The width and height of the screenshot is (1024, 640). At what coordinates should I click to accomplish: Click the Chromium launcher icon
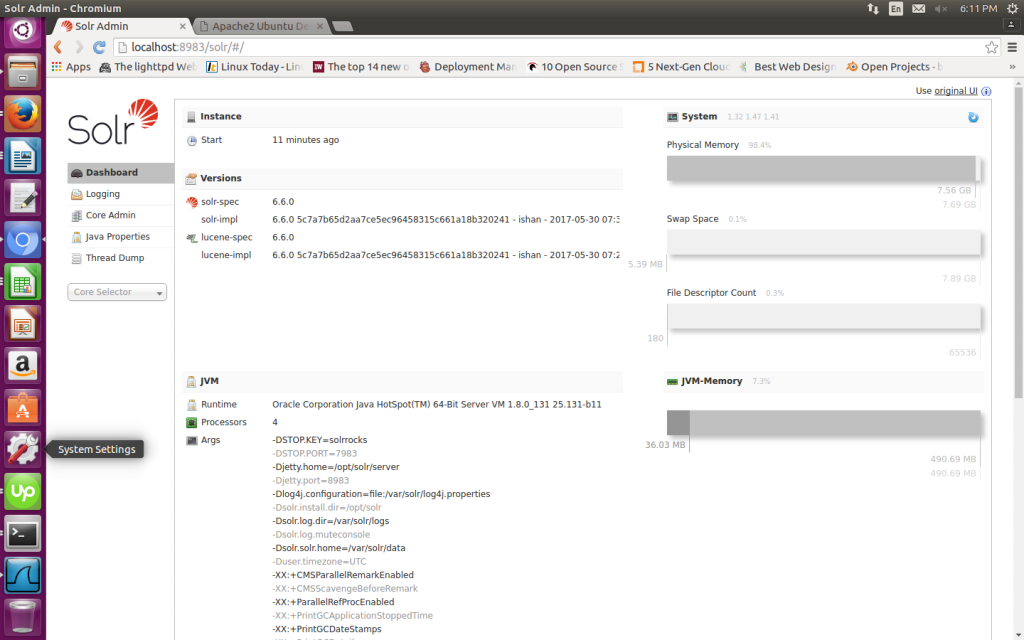(23, 240)
